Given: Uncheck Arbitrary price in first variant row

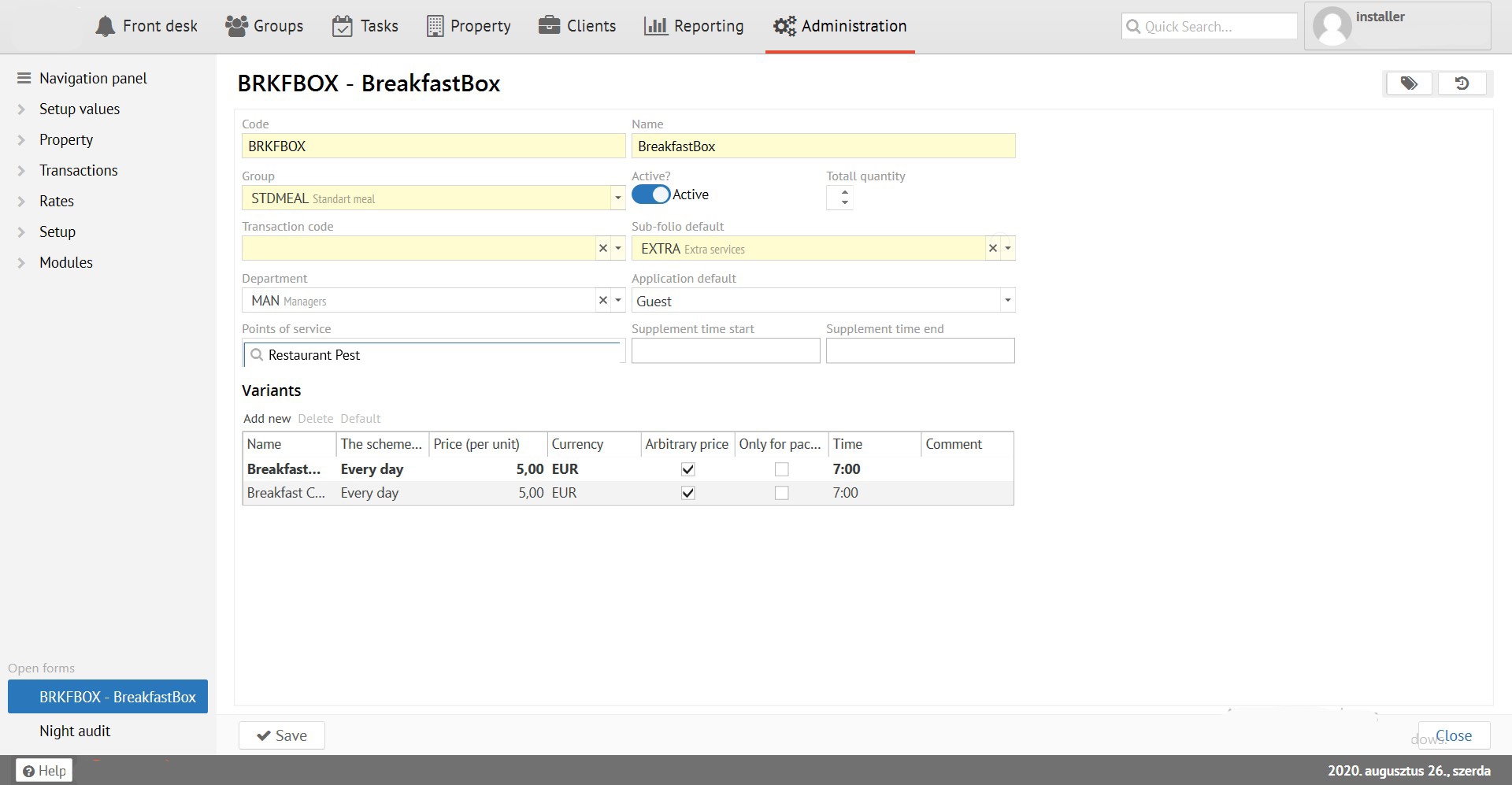Looking at the screenshot, I should [x=687, y=469].
